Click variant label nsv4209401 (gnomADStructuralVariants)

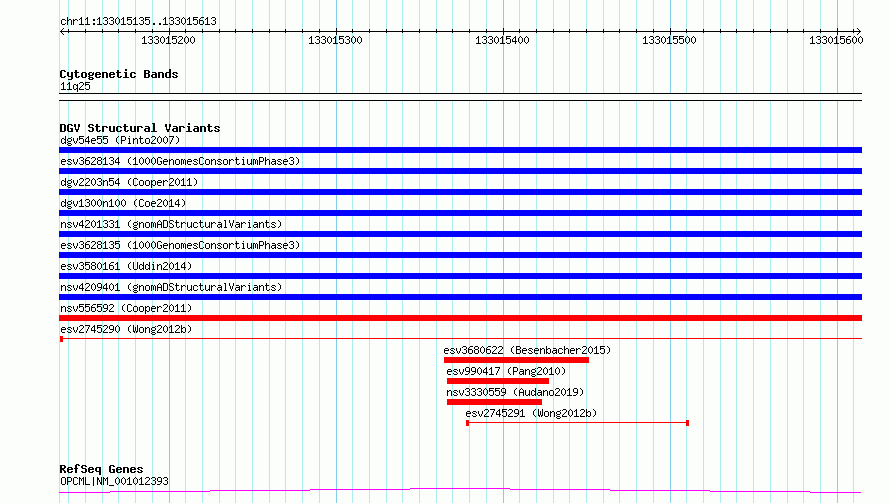pyautogui.click(x=171, y=287)
